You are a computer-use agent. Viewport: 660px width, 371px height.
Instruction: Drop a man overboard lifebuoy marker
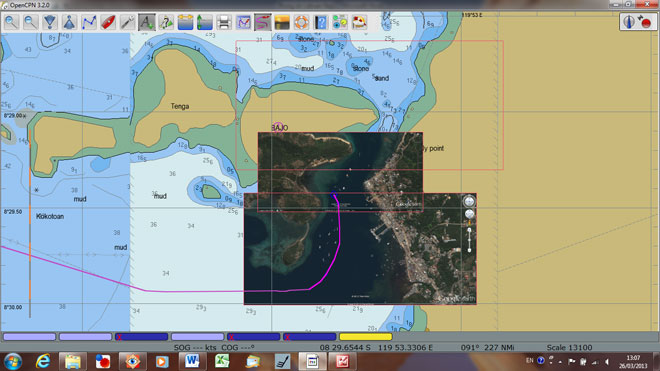(x=301, y=22)
